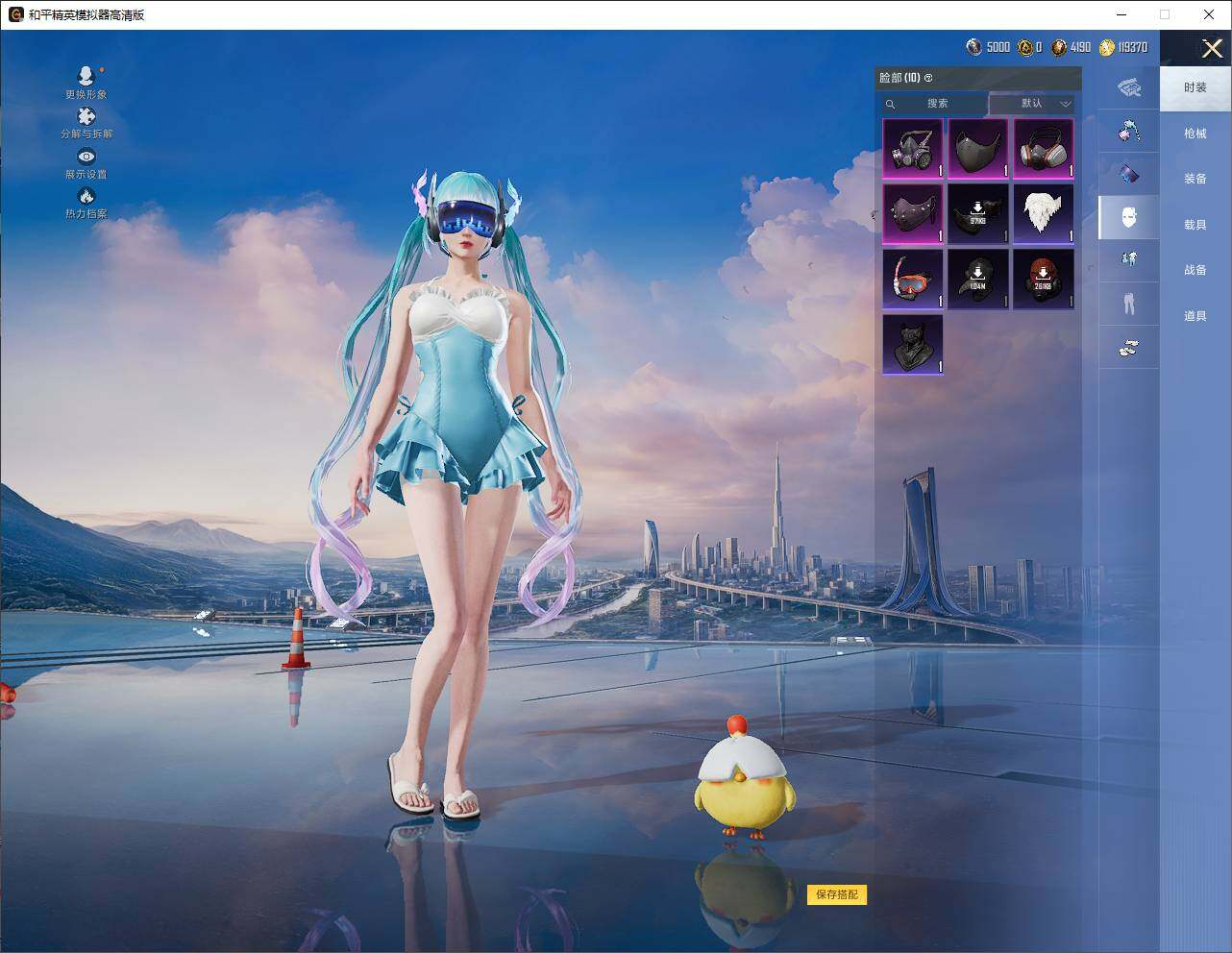This screenshot has height=953, width=1232.
Task: Select the eyewear category icon in sidebar
Action: click(1129, 173)
